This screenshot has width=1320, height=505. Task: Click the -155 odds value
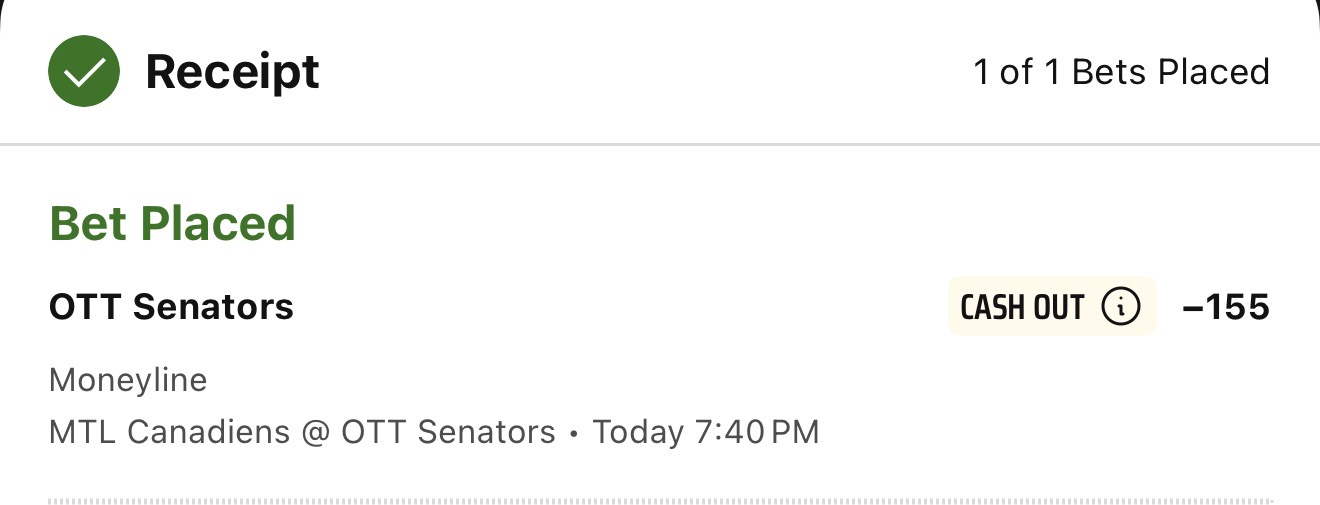click(1225, 307)
